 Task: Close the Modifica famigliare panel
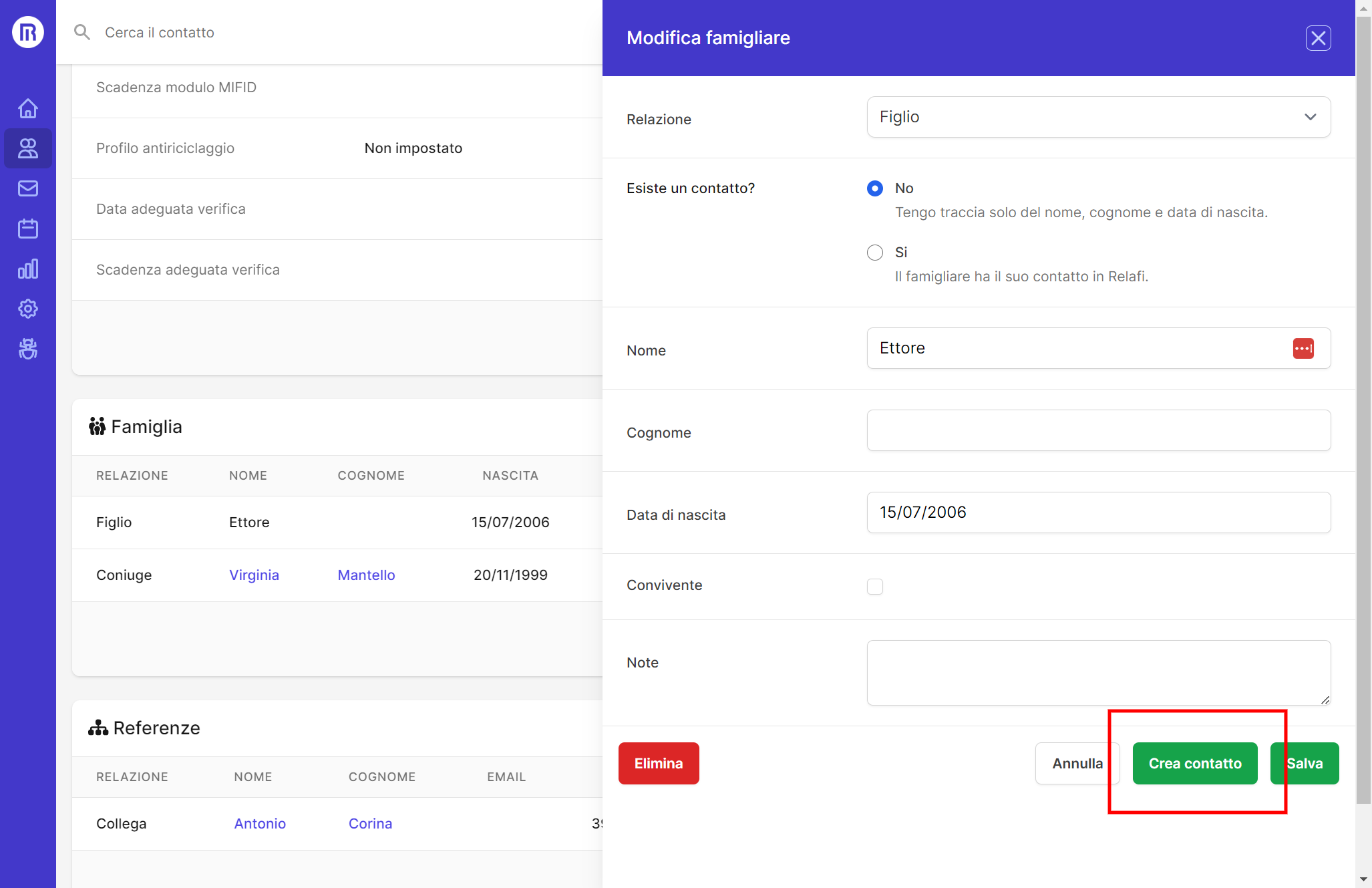1317,38
